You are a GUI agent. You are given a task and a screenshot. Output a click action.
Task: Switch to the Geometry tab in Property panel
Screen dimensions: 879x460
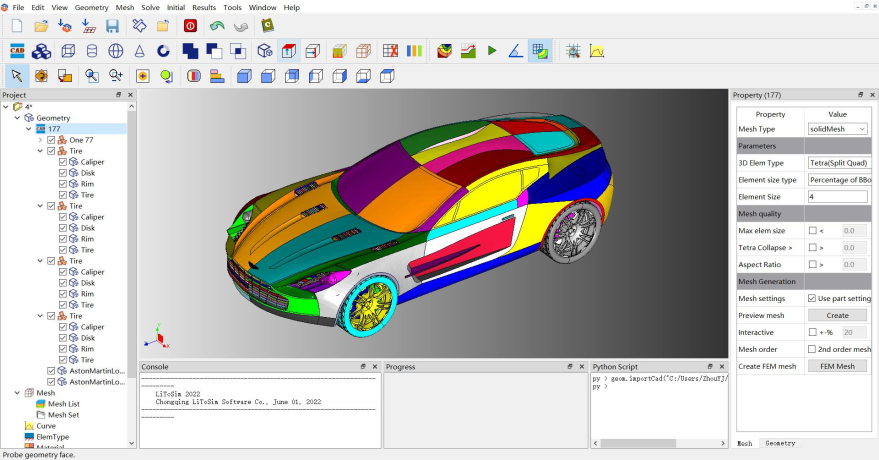coord(780,443)
